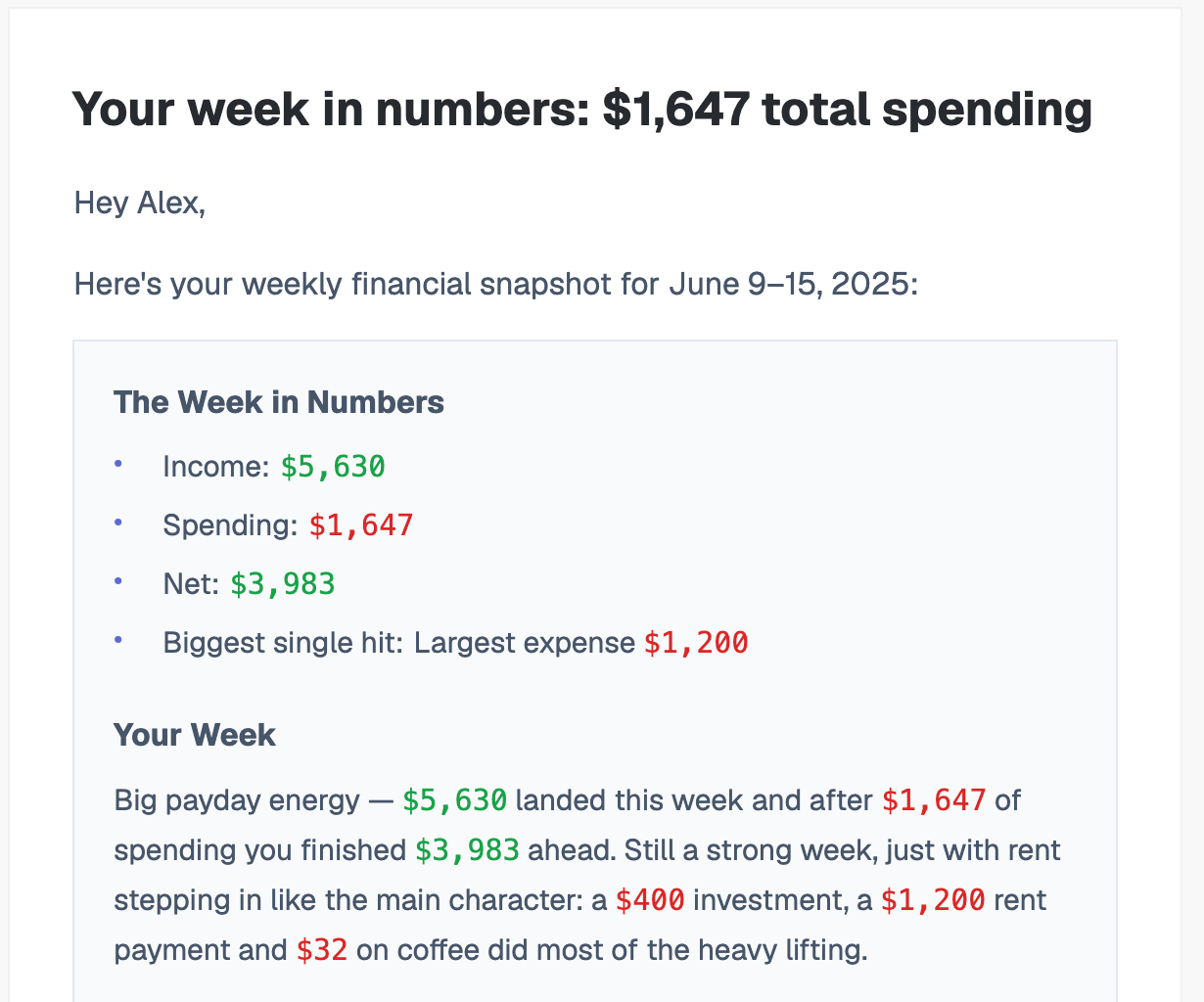Click the $3,983 before "ahead" in paragraph
Image resolution: width=1204 pixels, height=1002 pixels.
coord(467,849)
